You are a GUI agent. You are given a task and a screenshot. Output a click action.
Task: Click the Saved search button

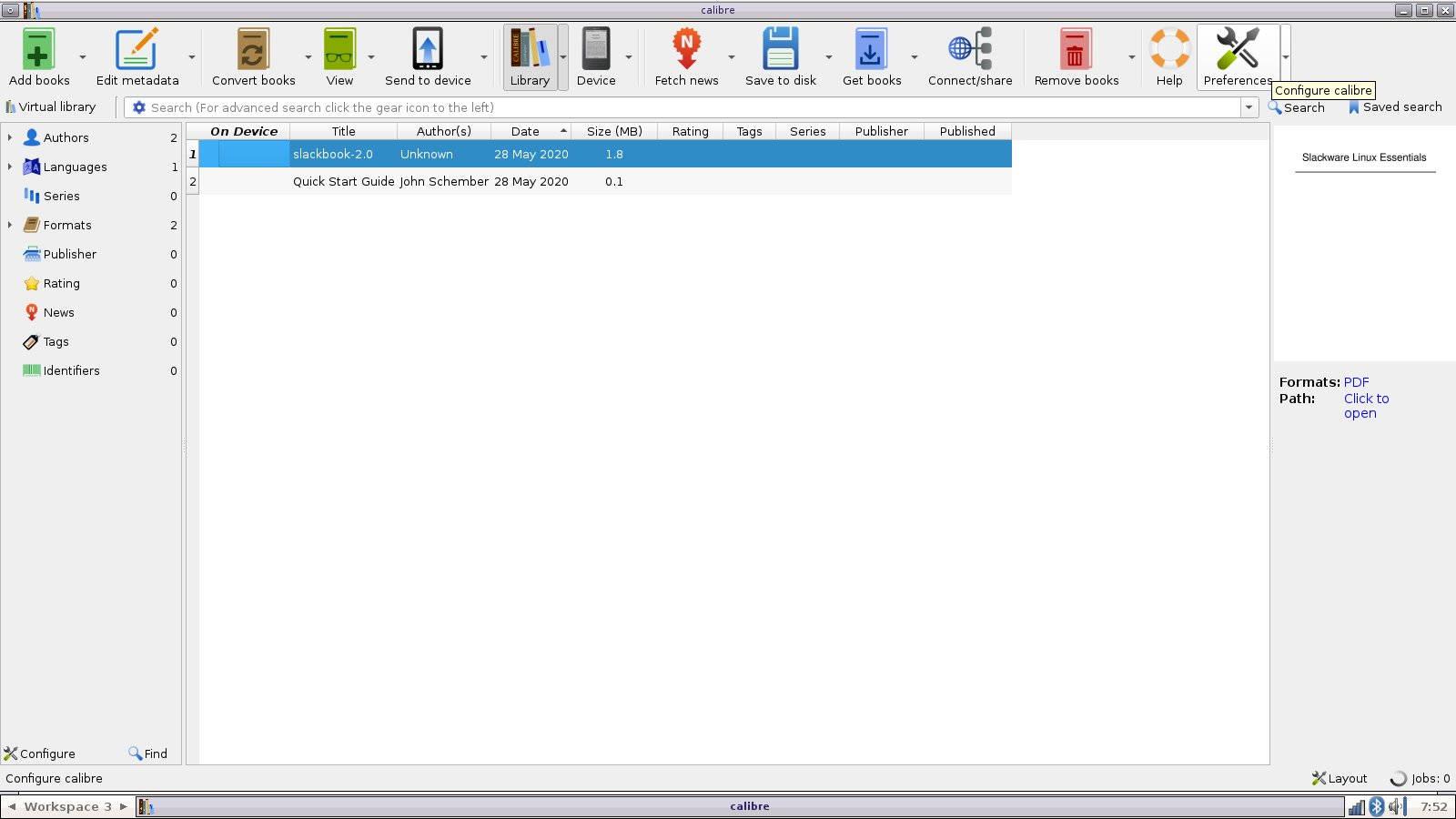click(1395, 107)
